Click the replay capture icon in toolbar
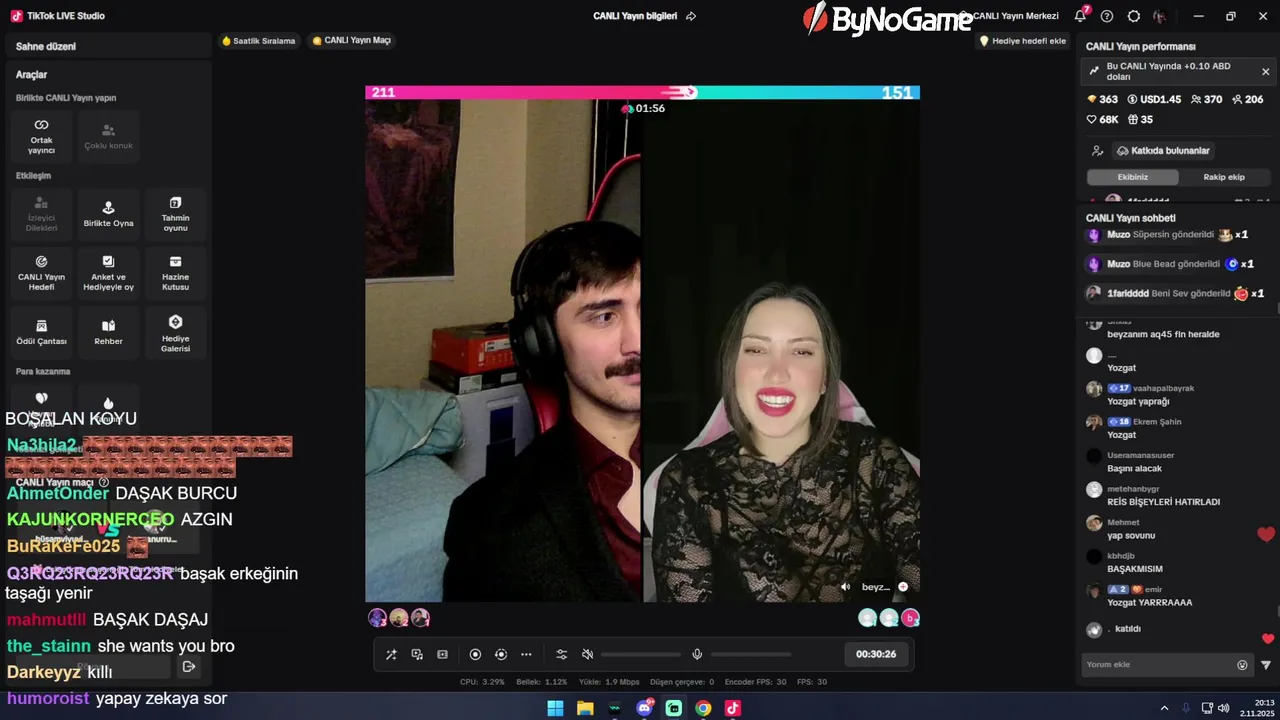 pos(501,654)
